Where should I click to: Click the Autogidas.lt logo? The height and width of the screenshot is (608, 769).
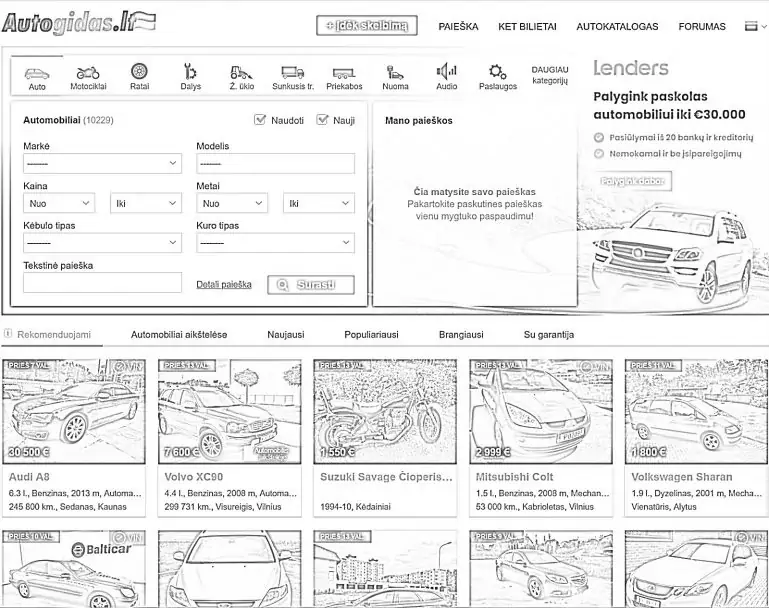tap(78, 24)
